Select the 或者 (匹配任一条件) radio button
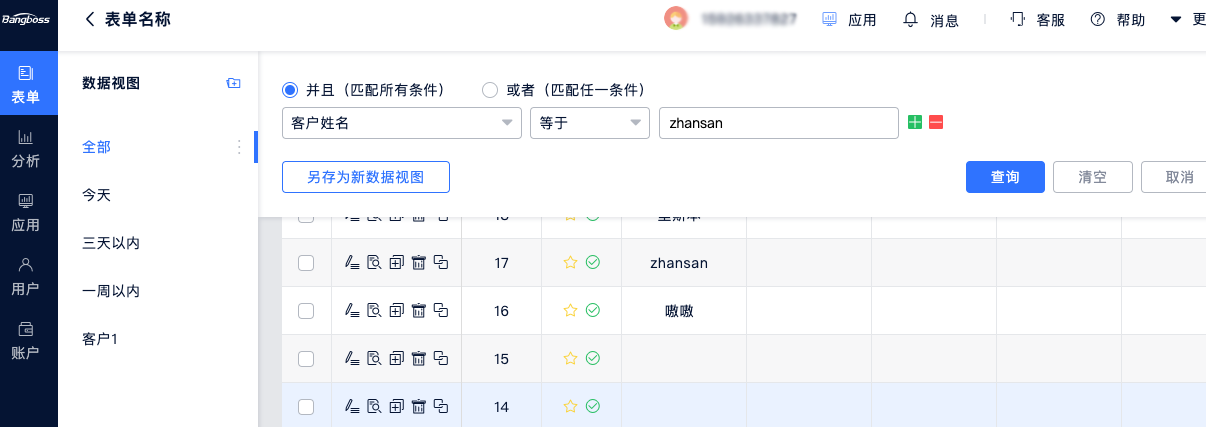1206x427 pixels. [490, 90]
